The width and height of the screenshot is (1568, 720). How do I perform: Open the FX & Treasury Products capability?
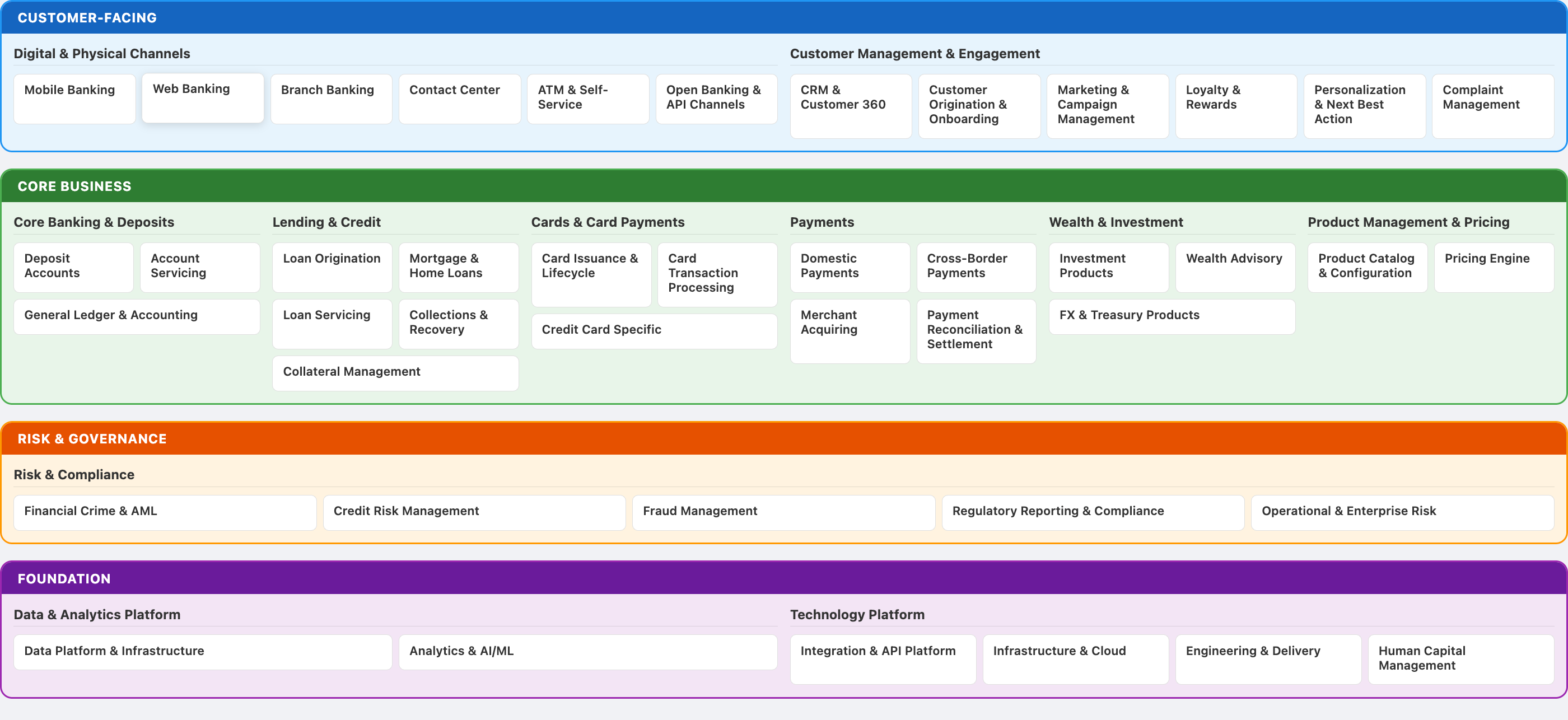pos(1171,316)
